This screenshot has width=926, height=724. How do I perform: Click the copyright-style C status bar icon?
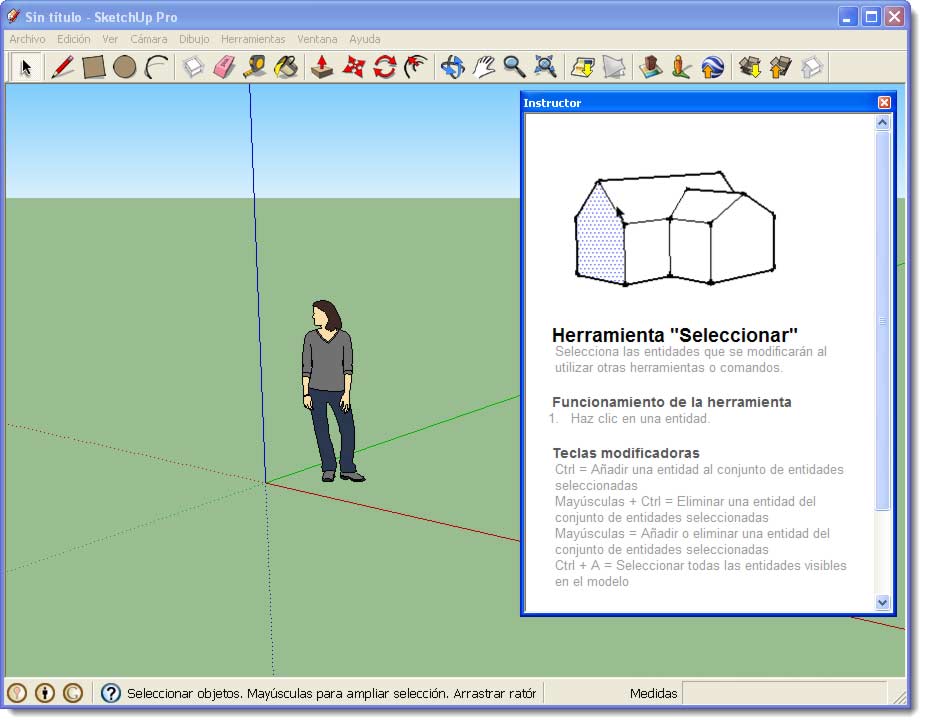point(73,693)
